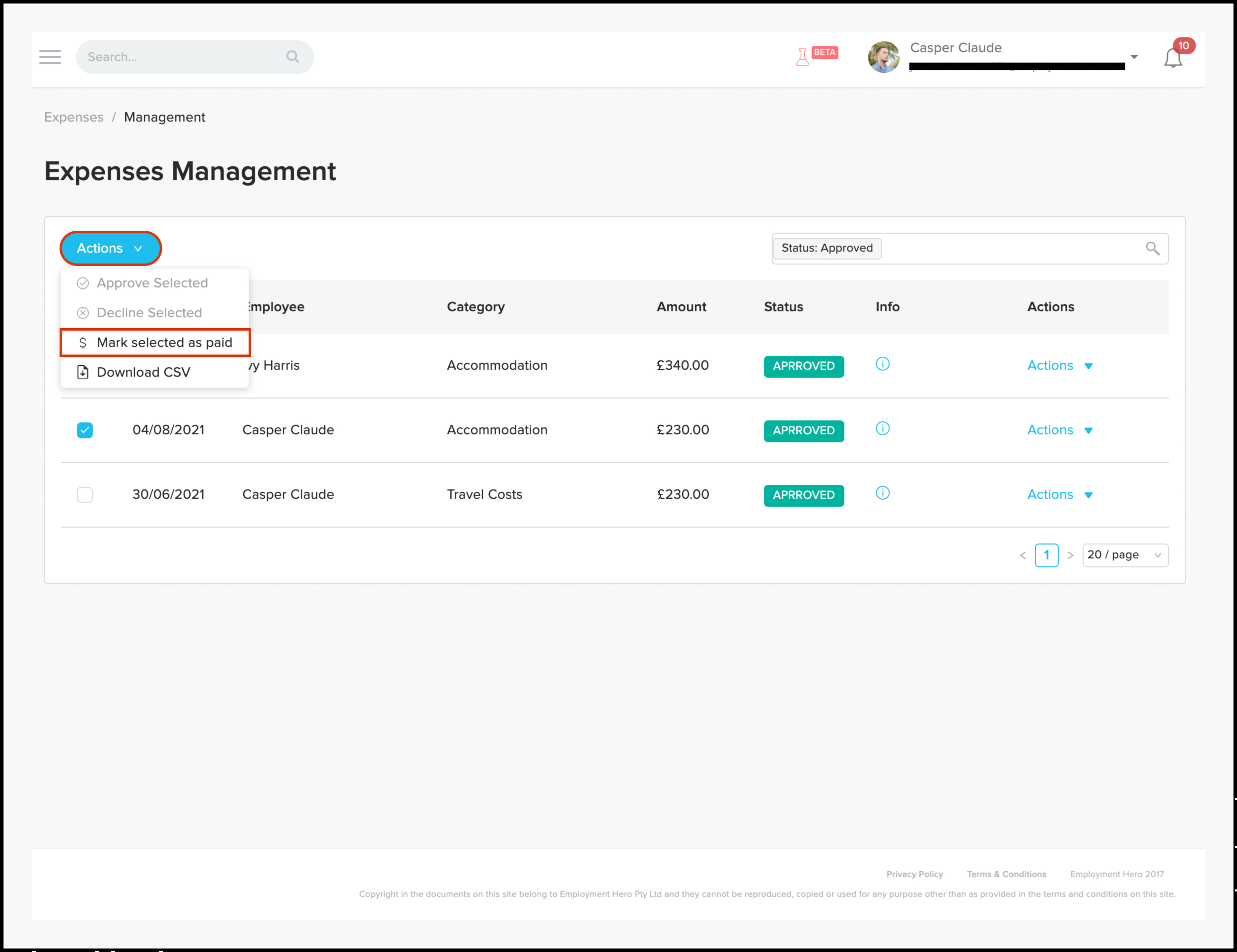1237x952 pixels.
Task: Collapse the blue Actions dropdown button
Action: pyautogui.click(x=110, y=248)
